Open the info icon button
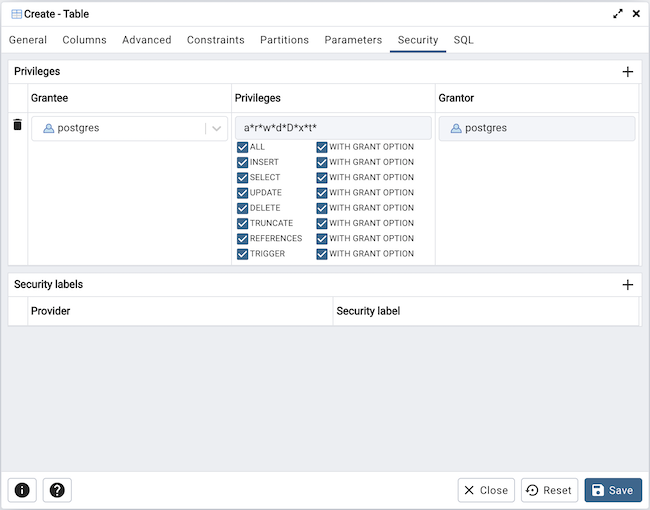 click(22, 490)
